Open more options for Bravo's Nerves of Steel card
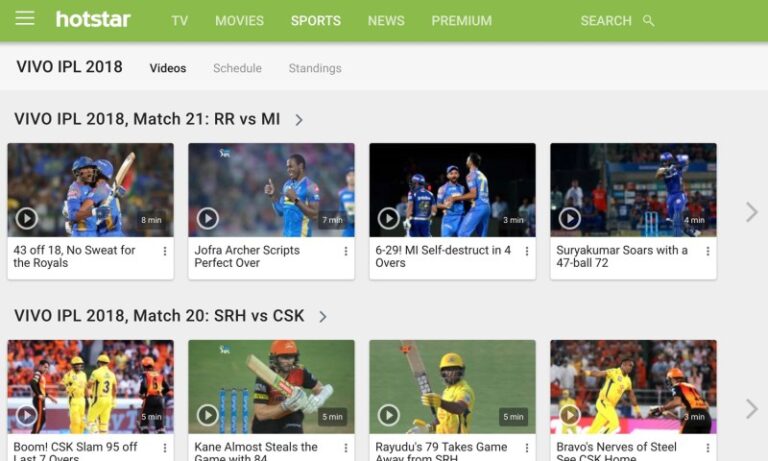The image size is (768, 461). pos(708,448)
